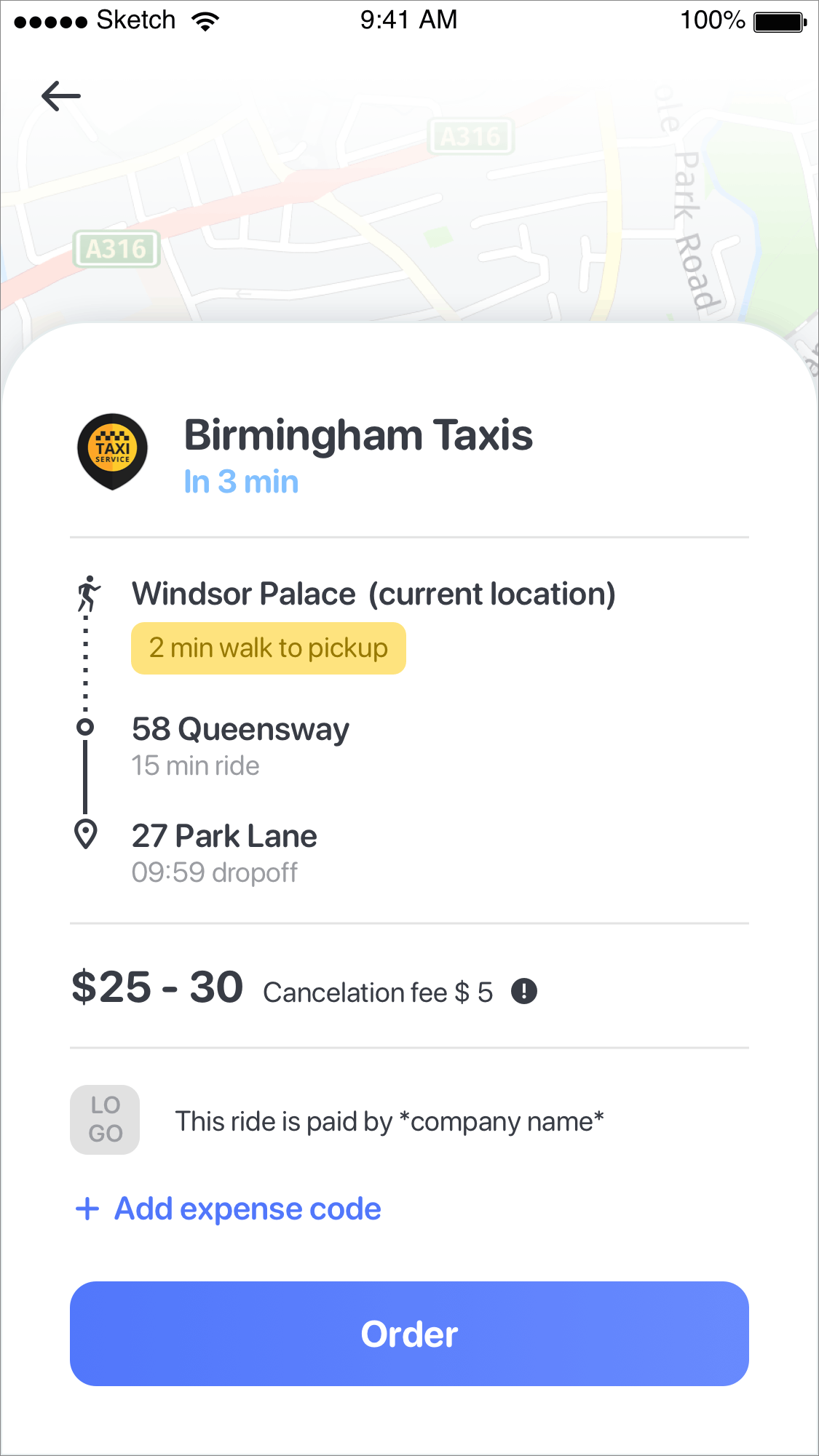The height and width of the screenshot is (1456, 819).
Task: Select Windsor Palace current location row
Action: click(373, 594)
